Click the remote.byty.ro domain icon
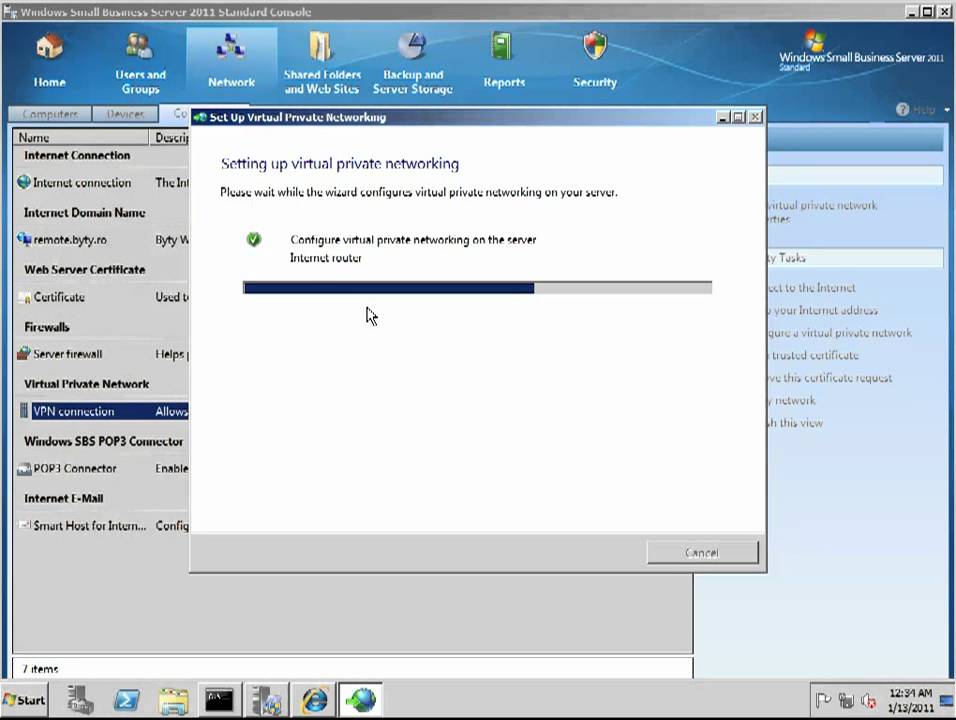This screenshot has height=720, width=956. point(24,239)
